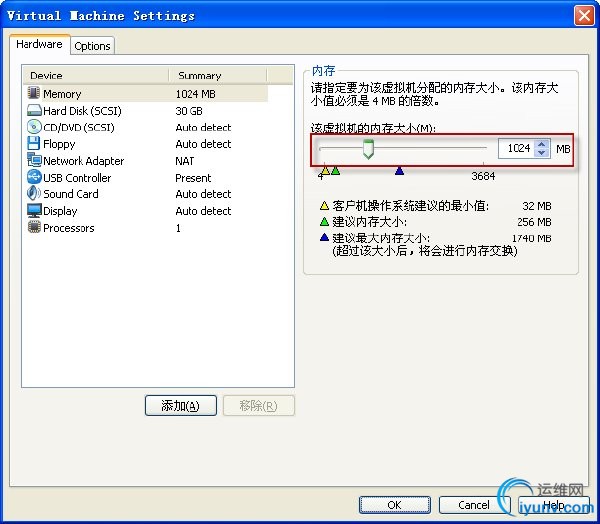Screen dimensions: 600x524
Task: Switch to the Options tab
Action: (x=92, y=46)
